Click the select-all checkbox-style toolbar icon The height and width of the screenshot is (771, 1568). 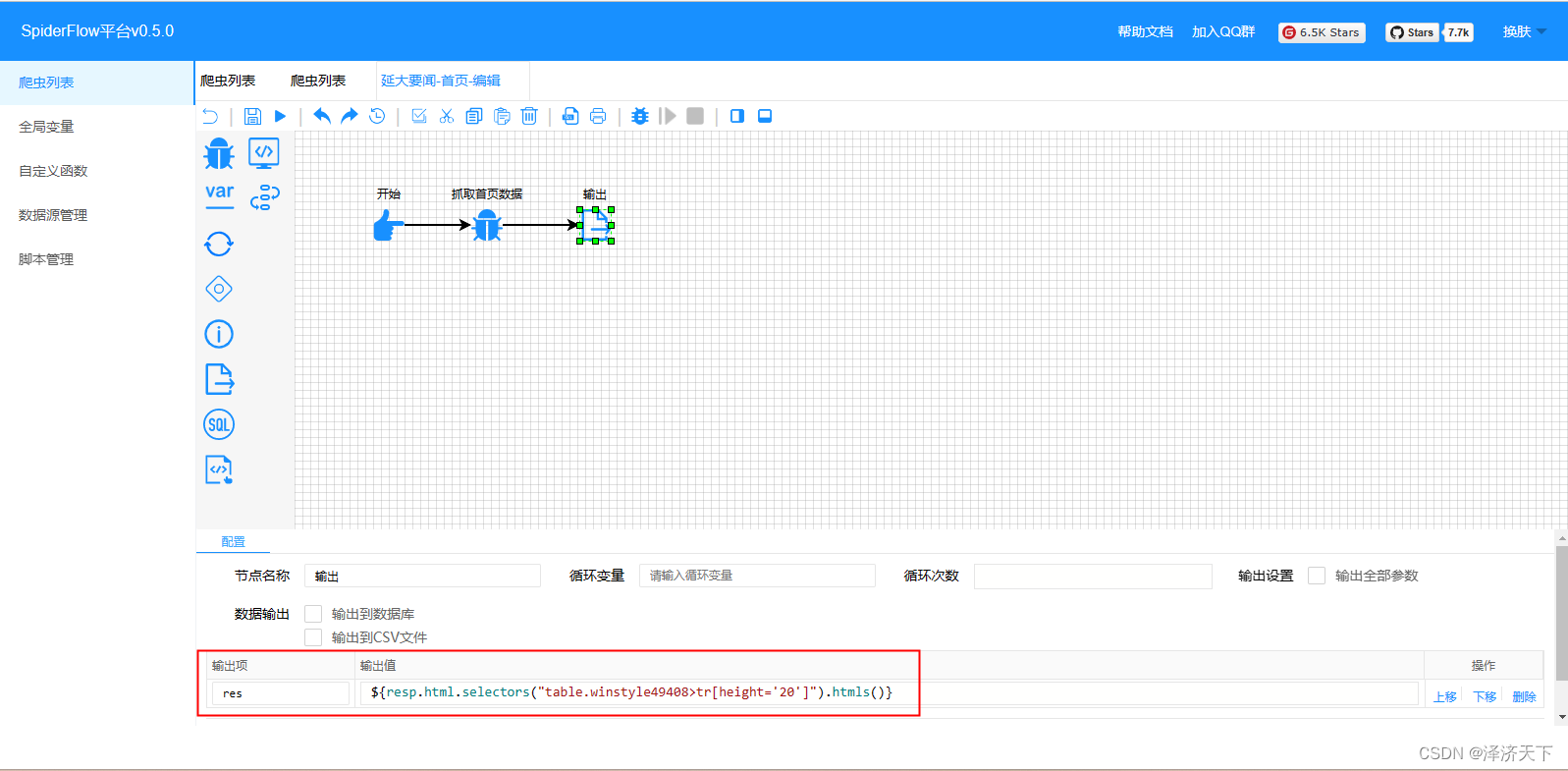[419, 116]
